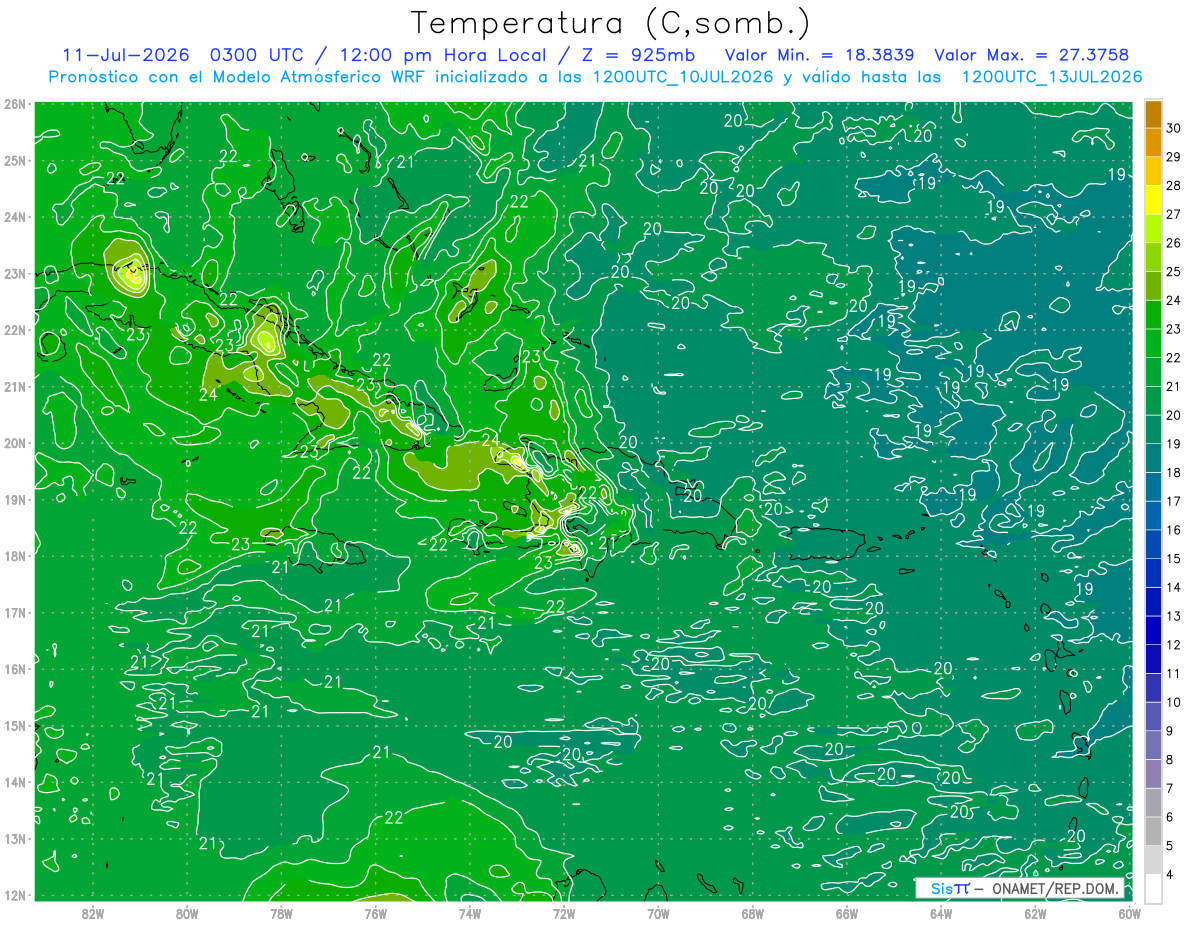Screen dimensions: 1200x927
Task: Click the white colorbar swatch below 4
Action: click(1153, 888)
